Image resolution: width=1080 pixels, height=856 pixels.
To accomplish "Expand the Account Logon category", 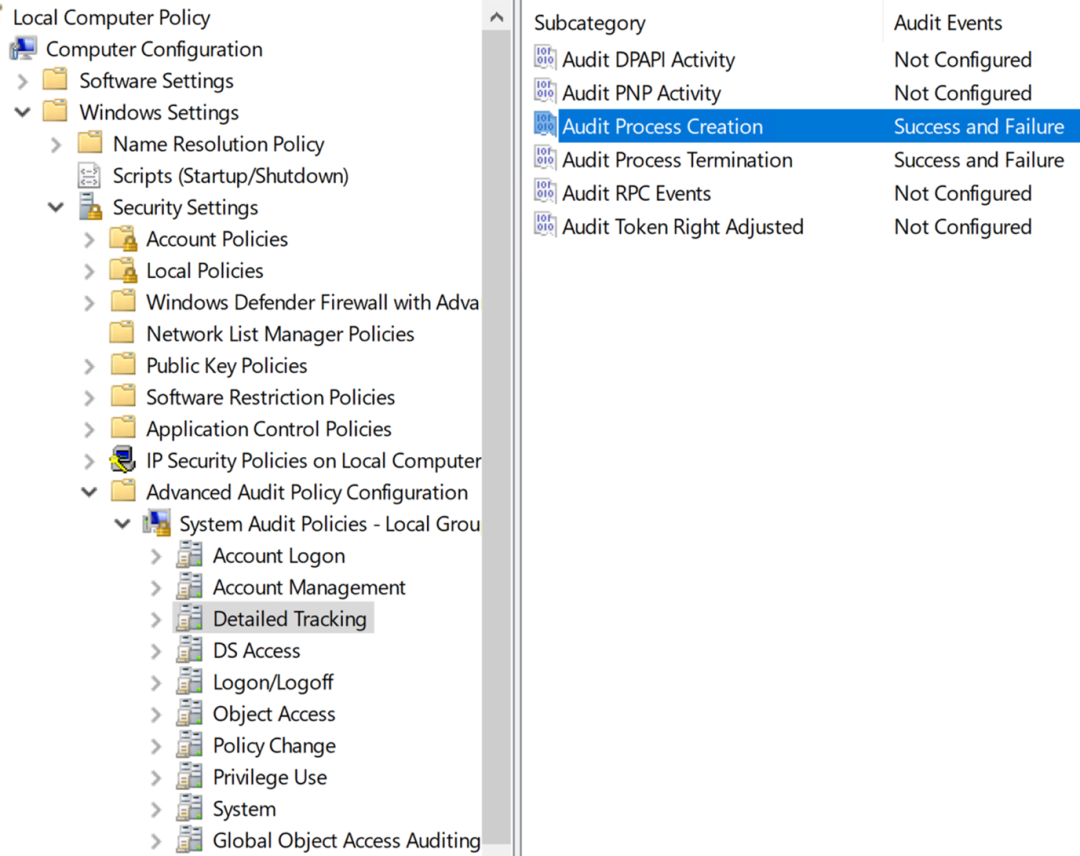I will 156,556.
